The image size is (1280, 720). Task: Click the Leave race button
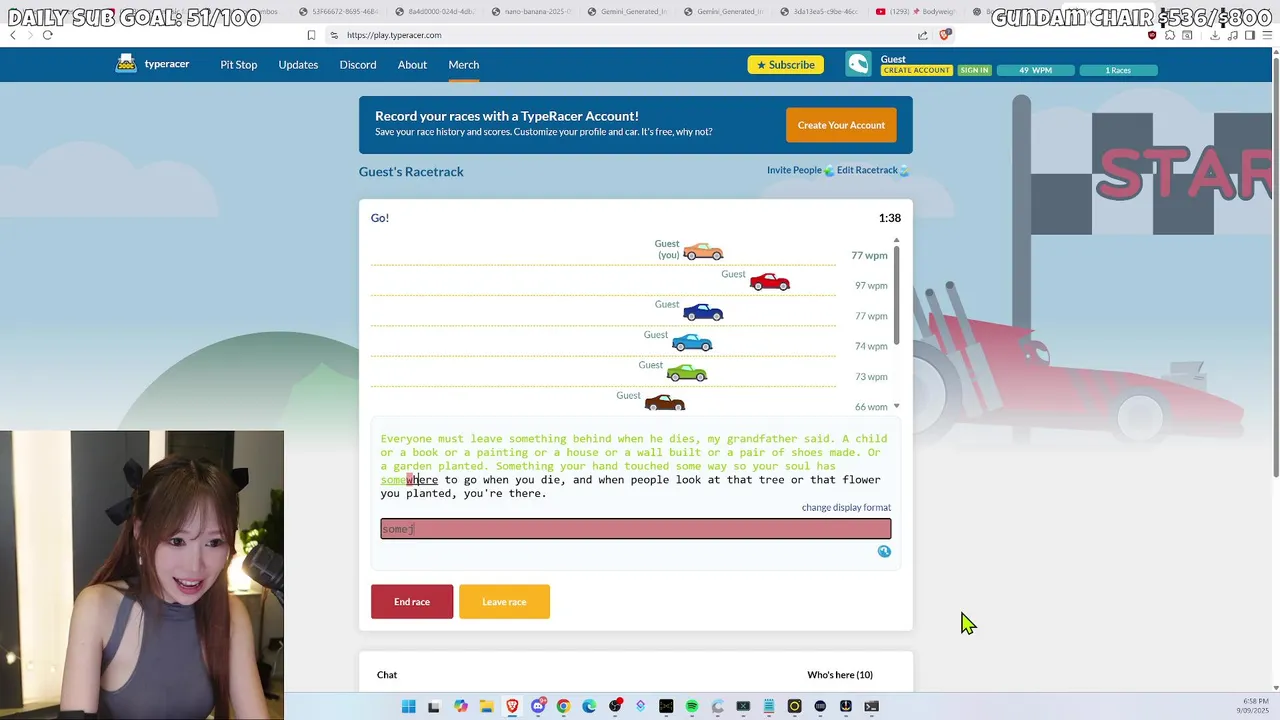[504, 602]
